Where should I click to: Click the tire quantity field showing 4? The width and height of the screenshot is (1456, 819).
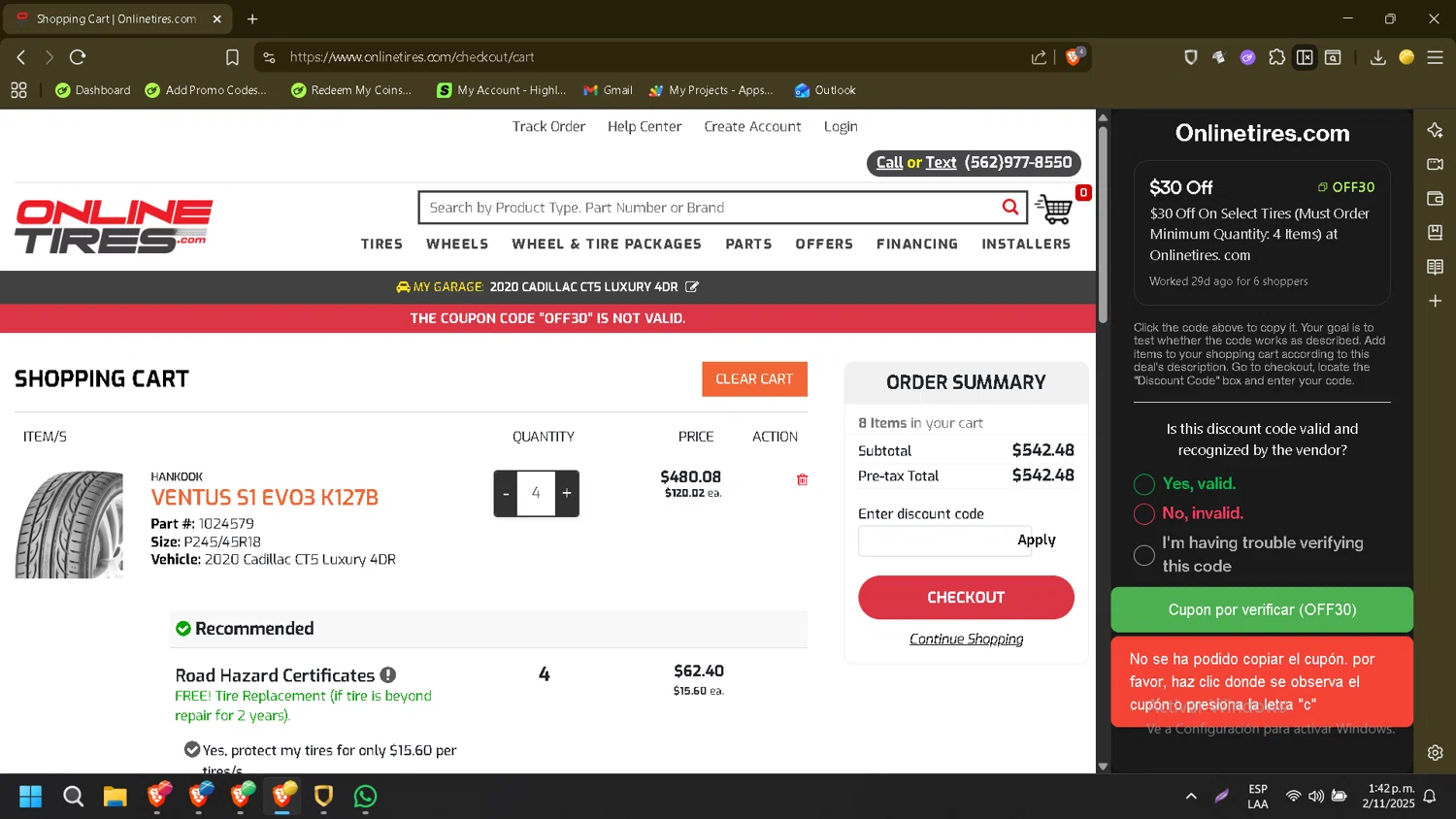click(536, 493)
